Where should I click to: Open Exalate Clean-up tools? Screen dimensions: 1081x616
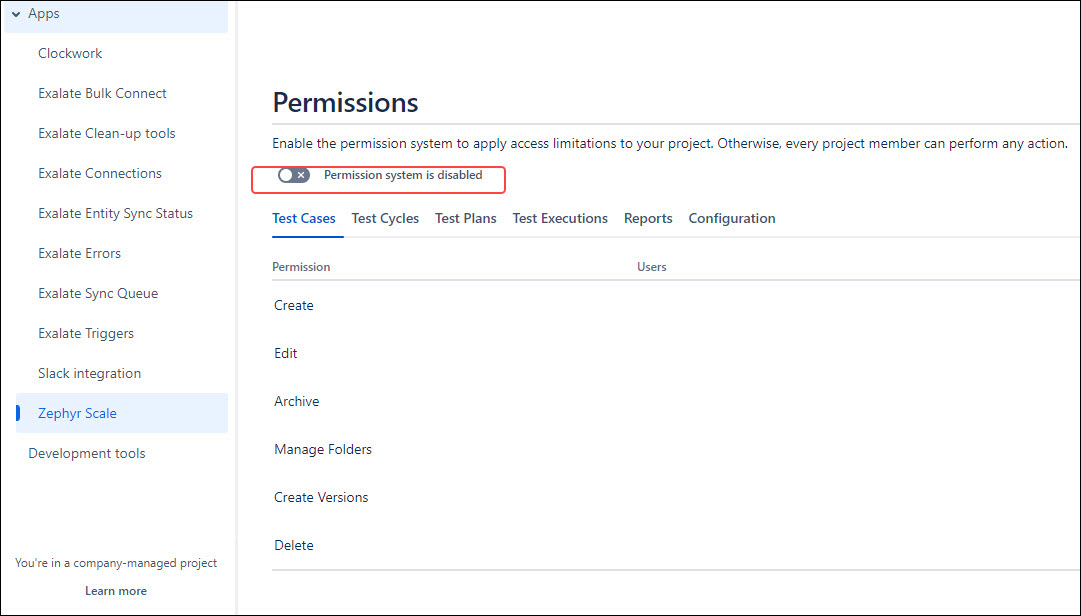(x=106, y=132)
